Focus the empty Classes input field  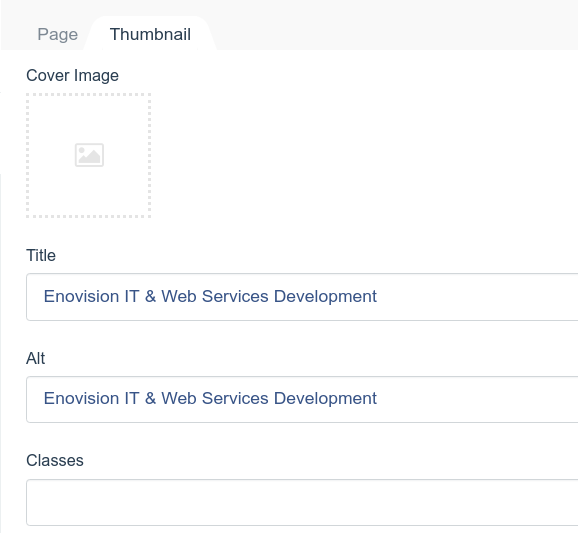coord(302,502)
